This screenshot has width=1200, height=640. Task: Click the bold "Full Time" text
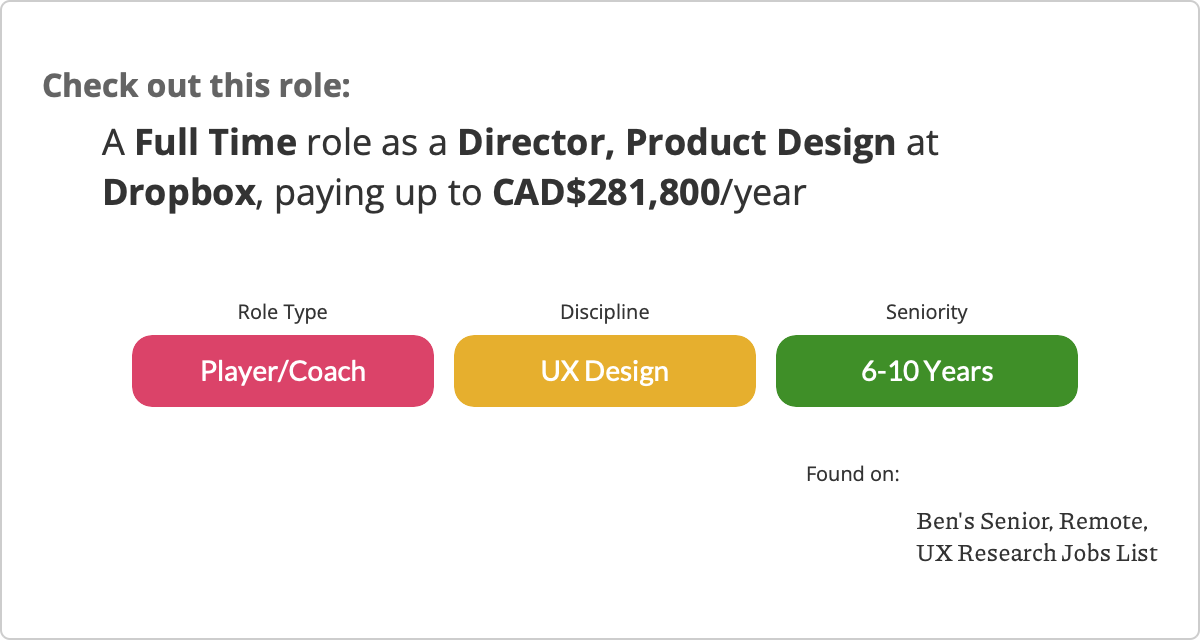215,144
